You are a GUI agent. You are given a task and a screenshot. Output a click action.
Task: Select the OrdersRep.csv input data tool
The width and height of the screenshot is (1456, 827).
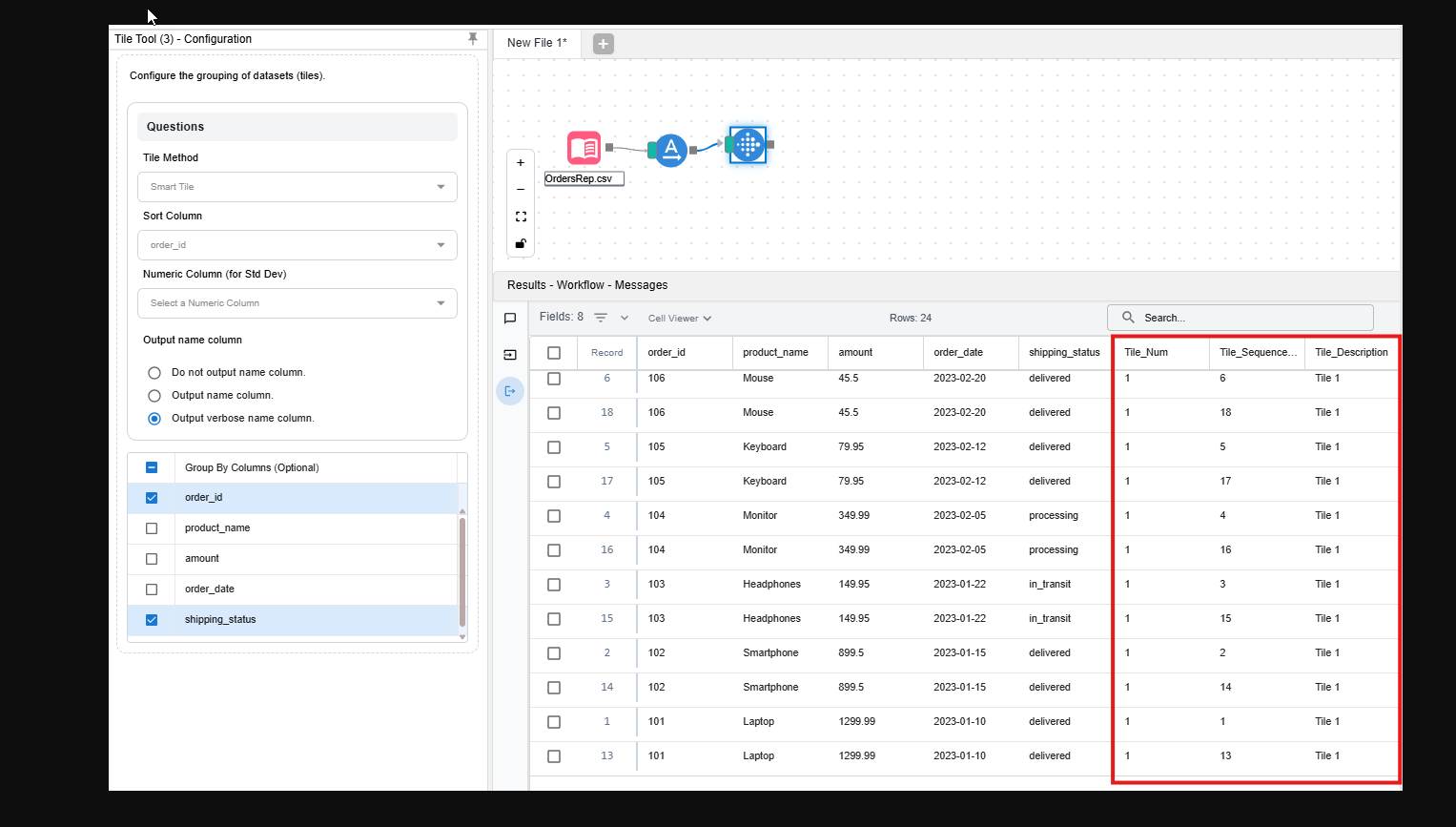(x=584, y=148)
